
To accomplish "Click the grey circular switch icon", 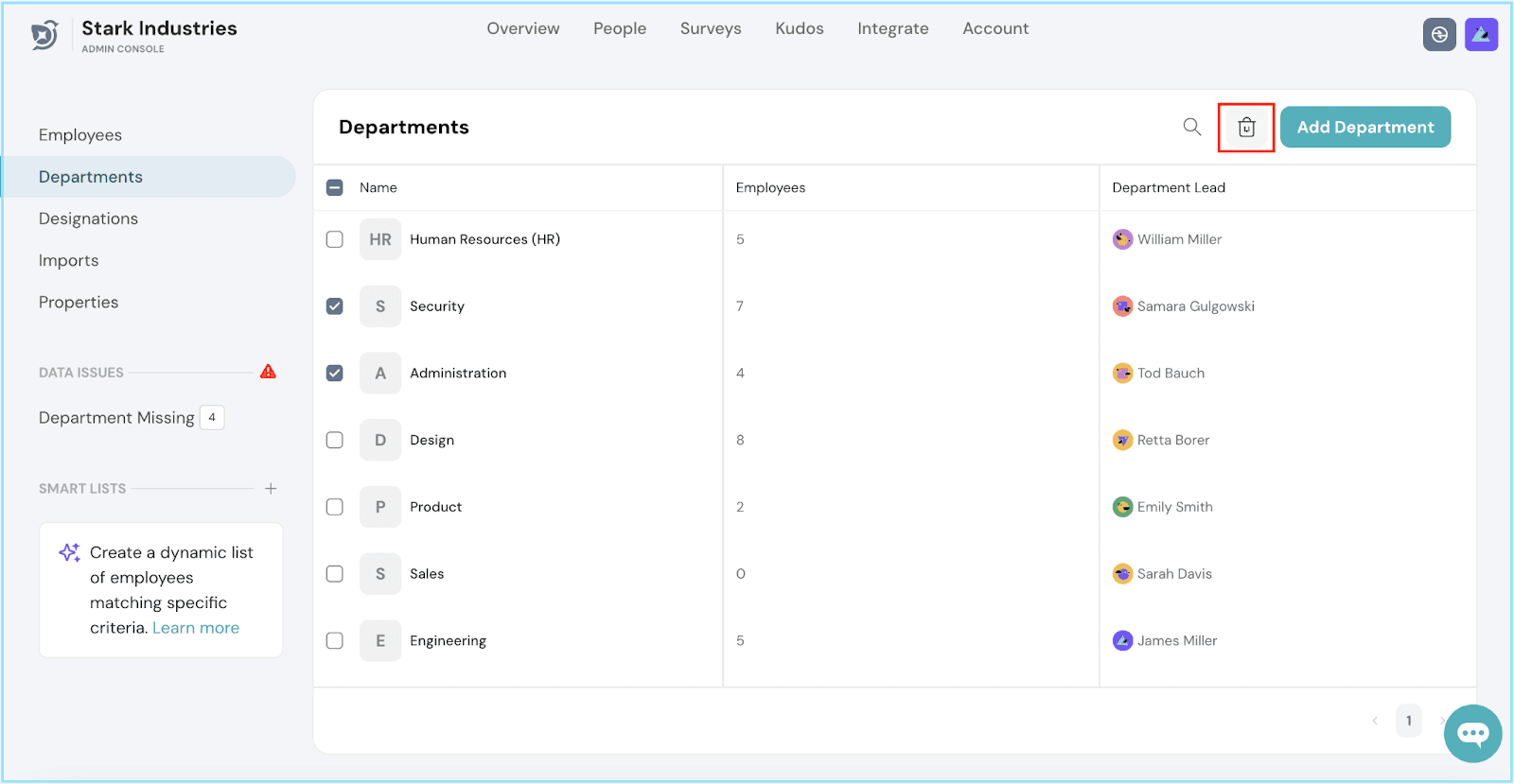I will click(1439, 34).
